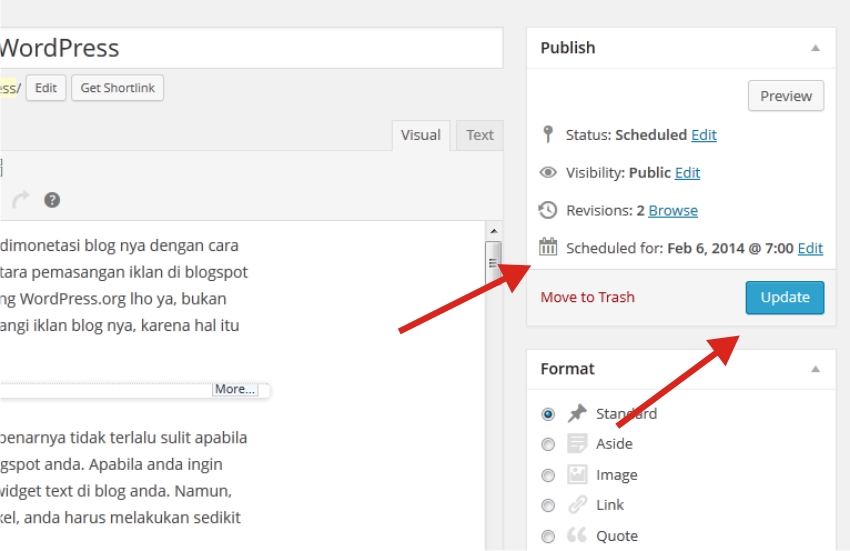
Task: Click the Standard format pushpin icon
Action: tap(577, 413)
